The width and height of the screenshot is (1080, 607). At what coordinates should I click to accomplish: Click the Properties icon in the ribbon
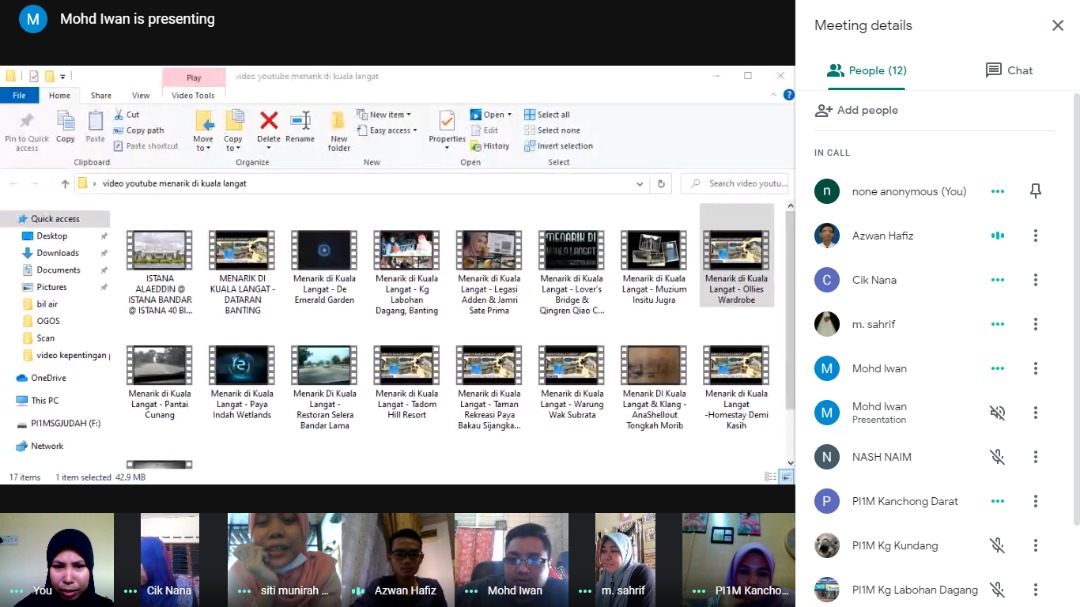coord(447,122)
